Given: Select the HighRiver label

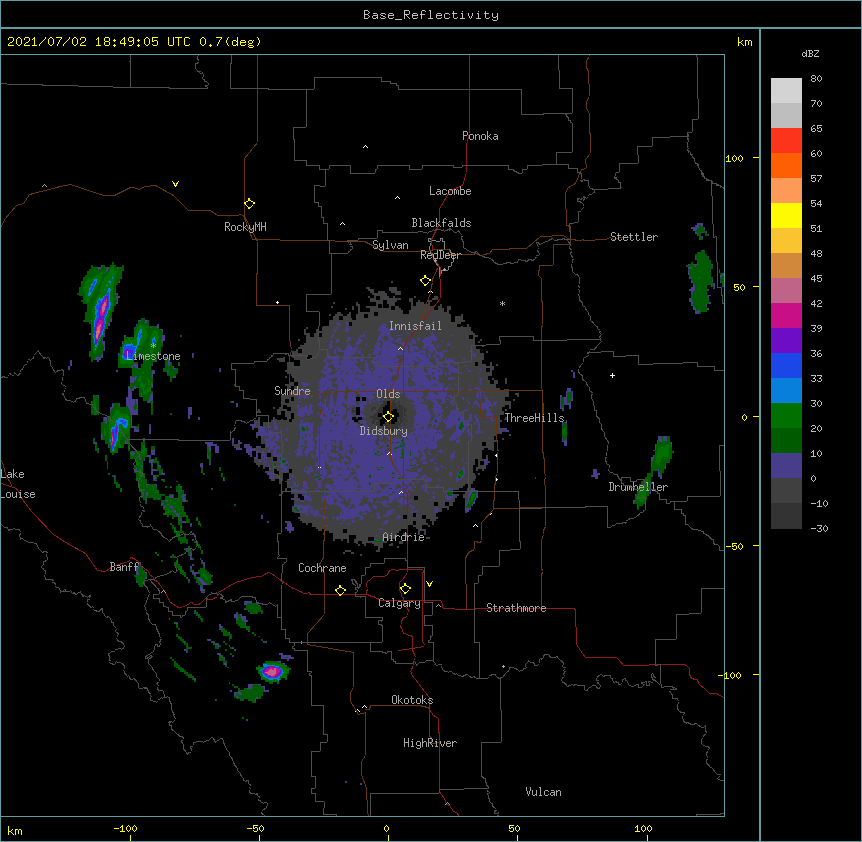Looking at the screenshot, I should click(430, 743).
